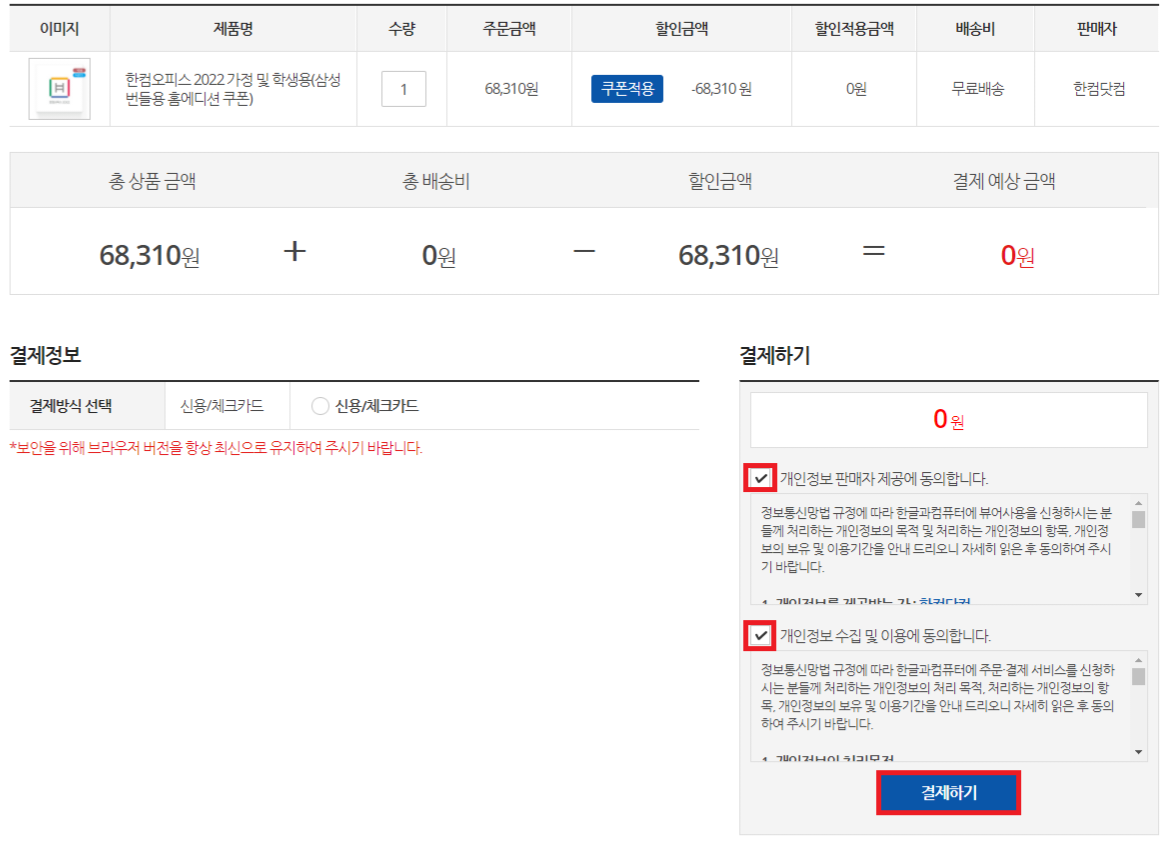Uncheck 개인정보 판매자 제공에 동의합니다 checkbox
Screen dimensions: 1172x844
(760, 478)
